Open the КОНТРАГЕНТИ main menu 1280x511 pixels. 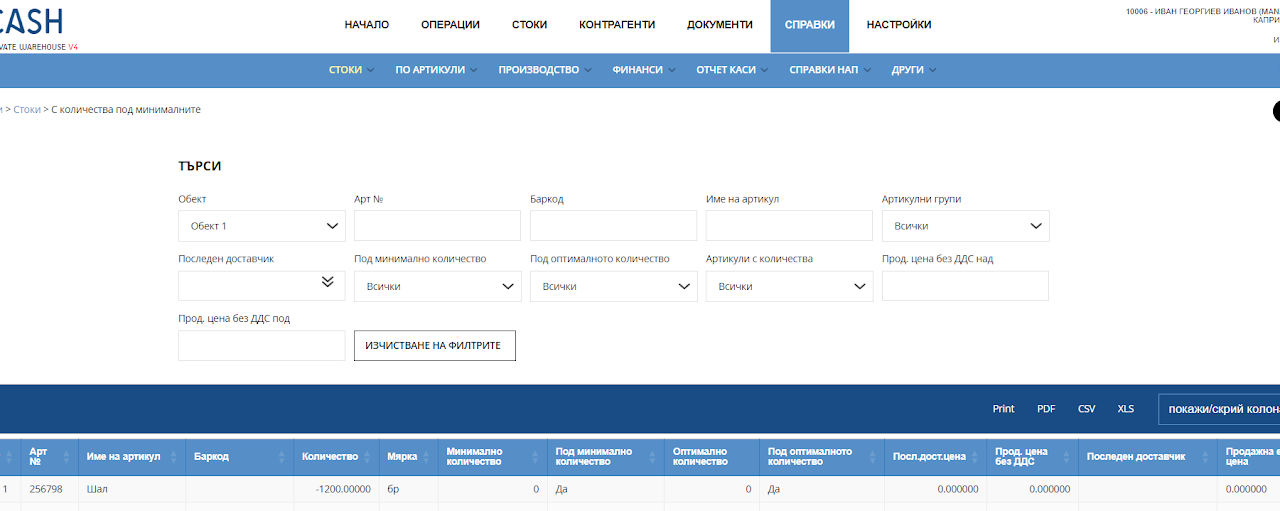617,25
